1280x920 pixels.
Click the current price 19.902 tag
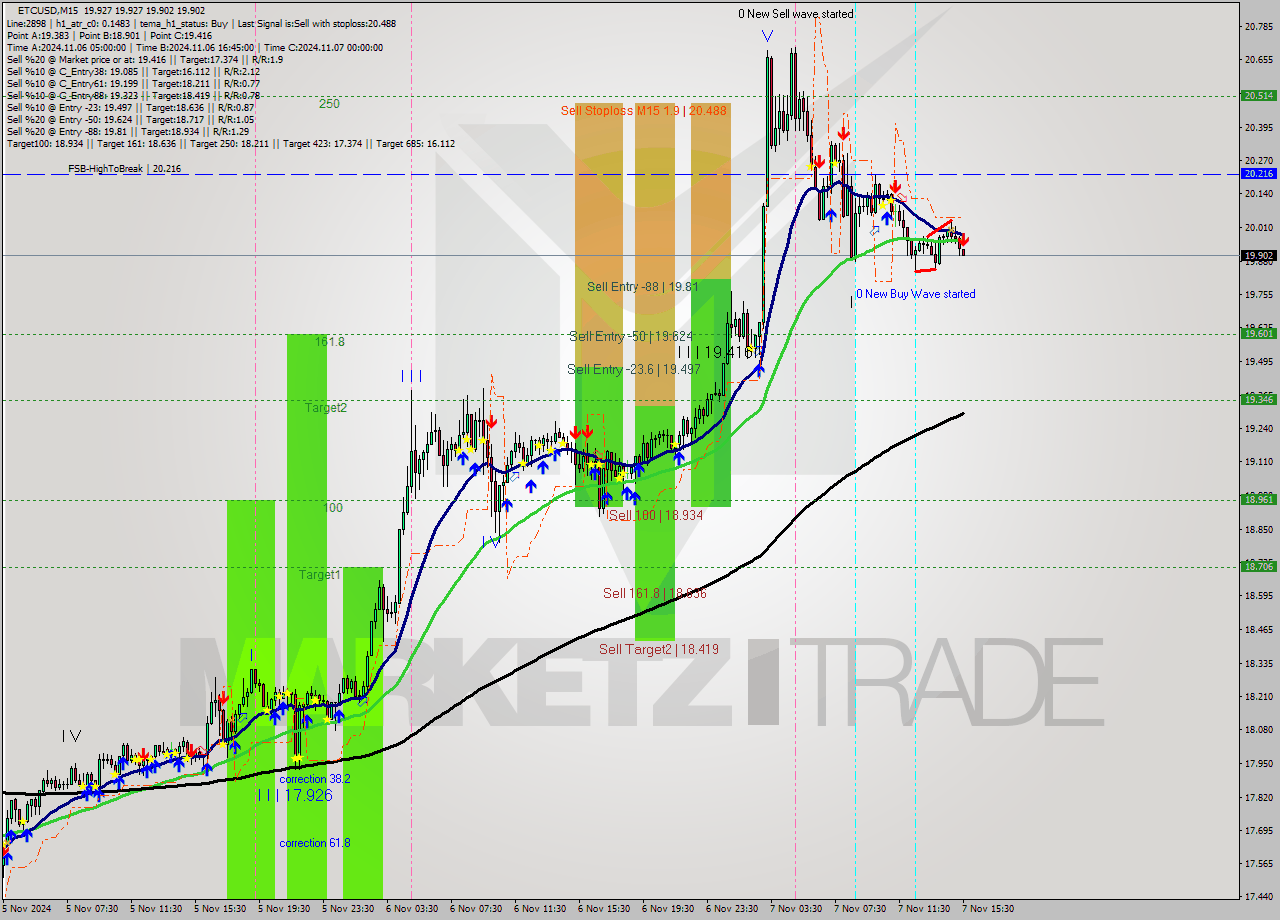[1258, 255]
